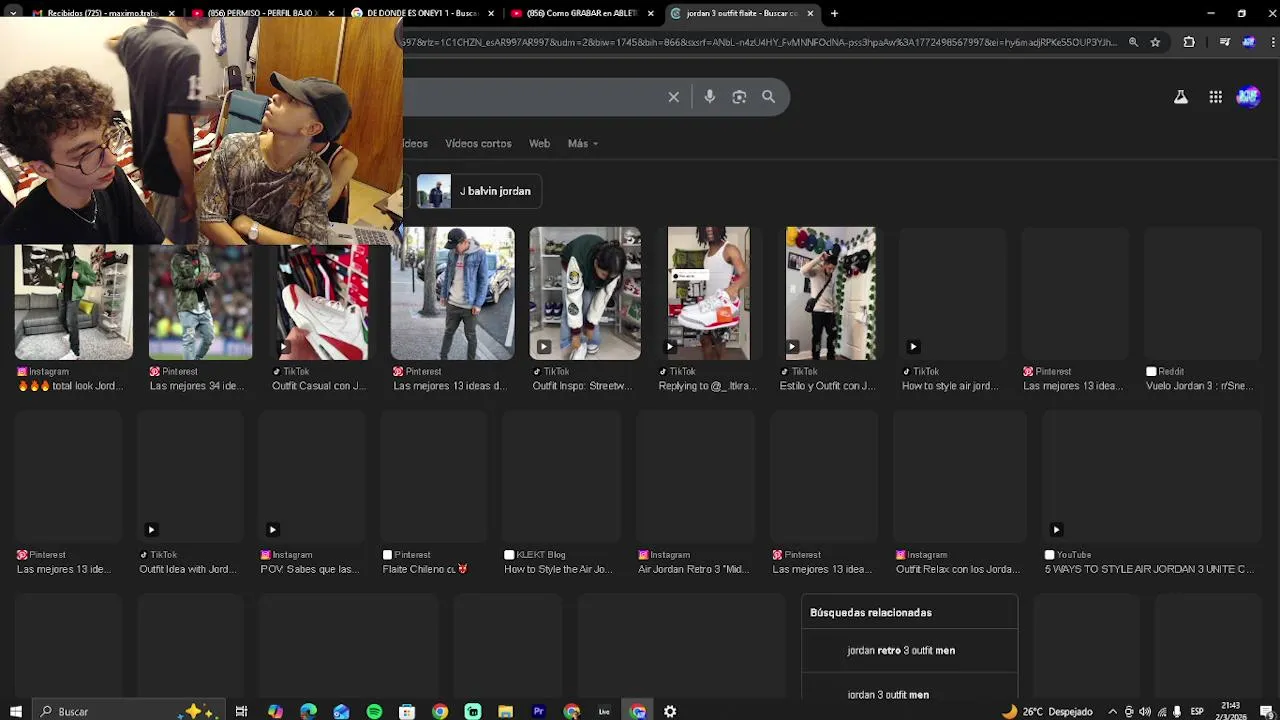Launch Spotify from the taskbar

[x=374, y=711]
